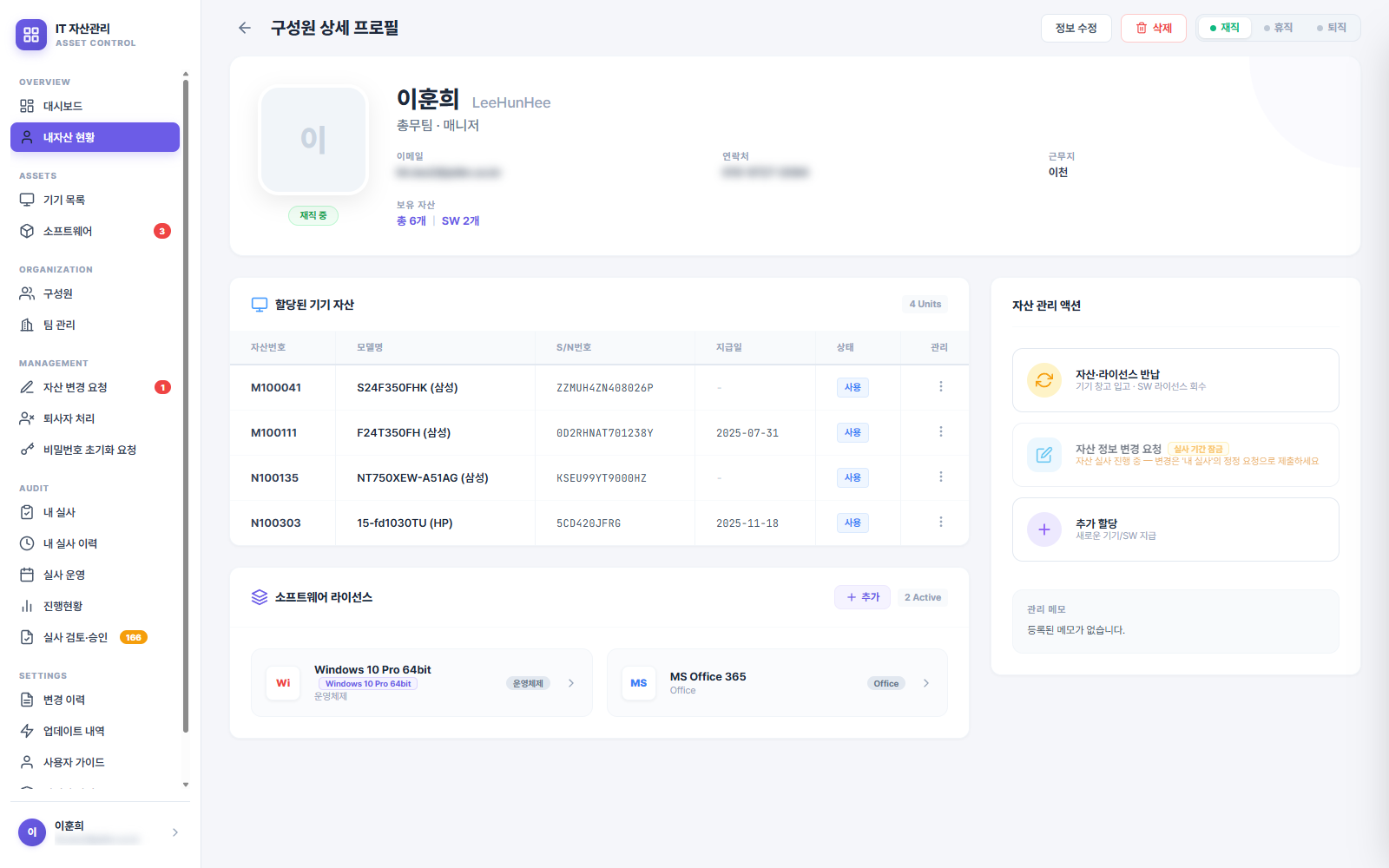Select 내자산 현황 menu item
This screenshot has height=868, width=1389.
click(x=95, y=137)
